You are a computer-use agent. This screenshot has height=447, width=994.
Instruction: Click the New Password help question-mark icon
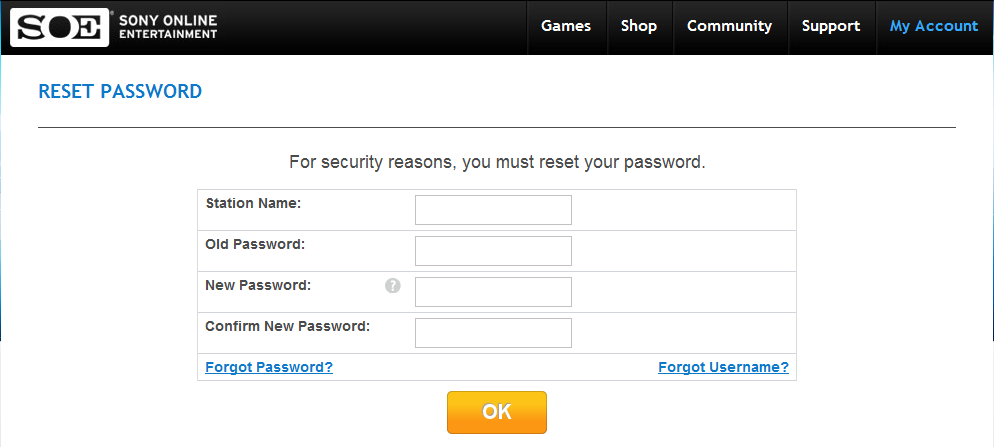[393, 285]
